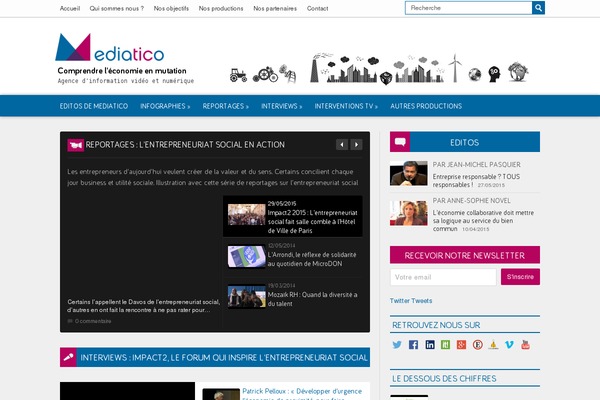
Task: Open the Vimeo channel icon
Action: (x=509, y=344)
